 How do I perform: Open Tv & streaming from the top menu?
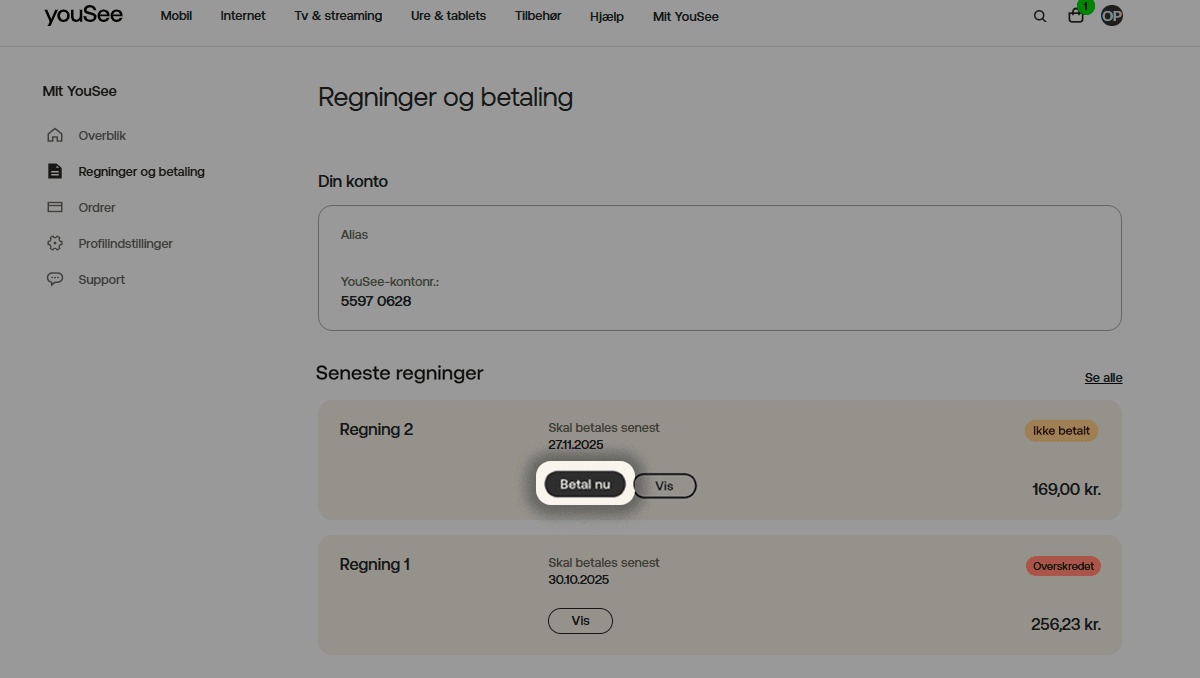coord(338,16)
